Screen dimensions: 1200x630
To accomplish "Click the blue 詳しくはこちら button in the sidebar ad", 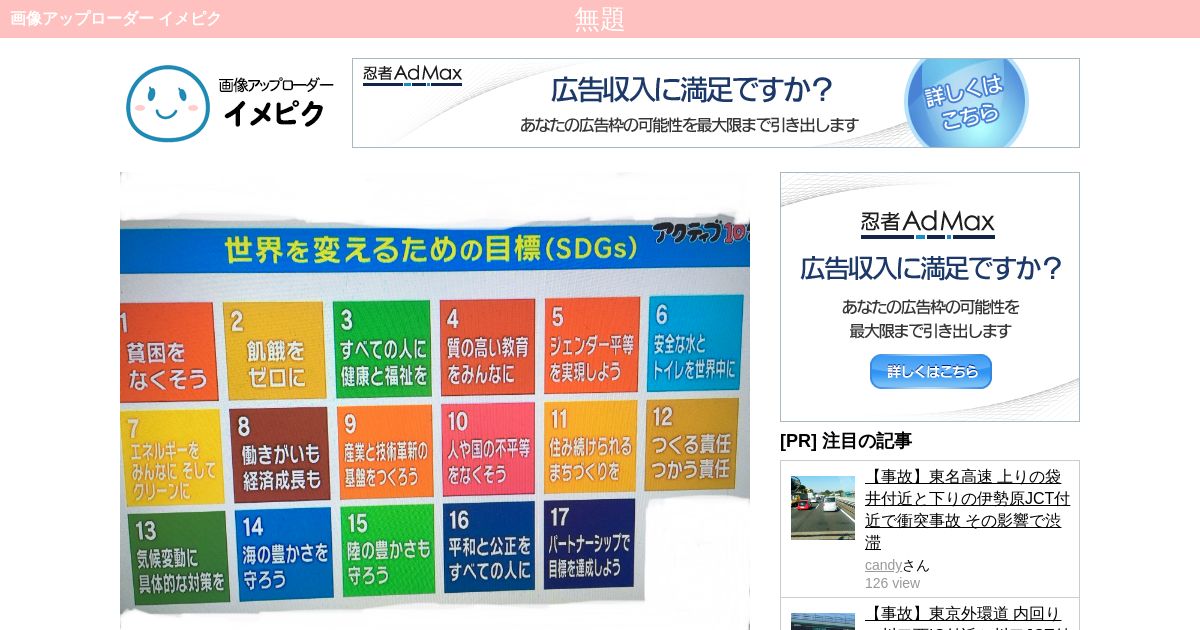I will point(931,371).
